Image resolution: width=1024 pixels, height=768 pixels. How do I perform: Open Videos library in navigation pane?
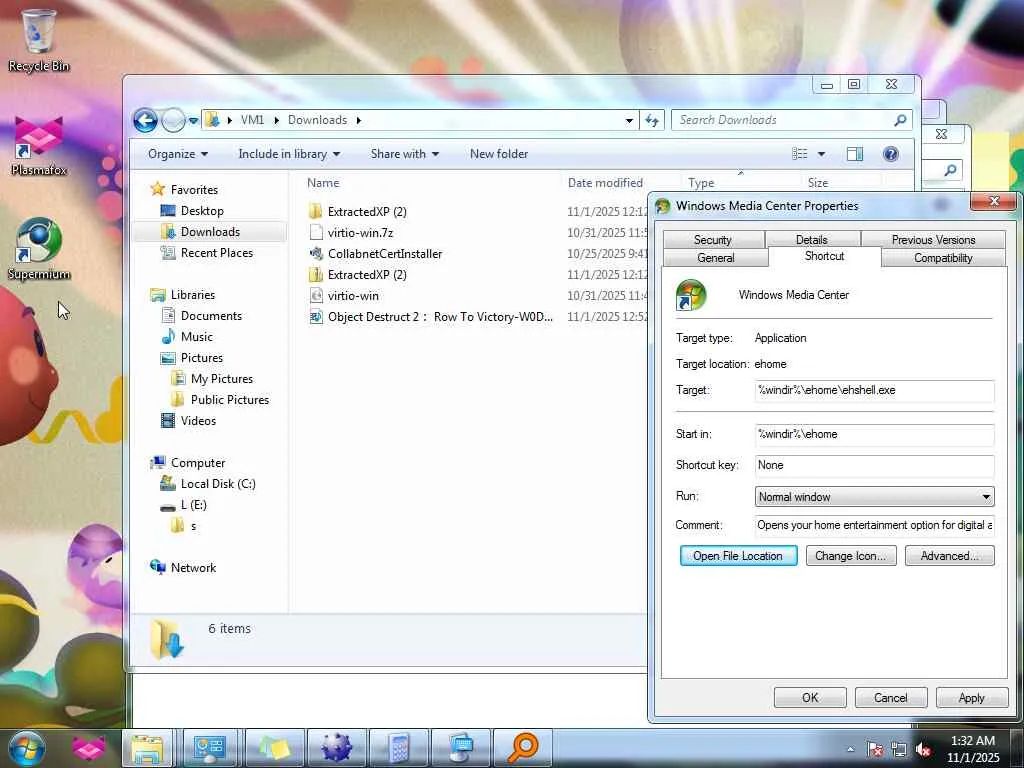click(x=198, y=421)
